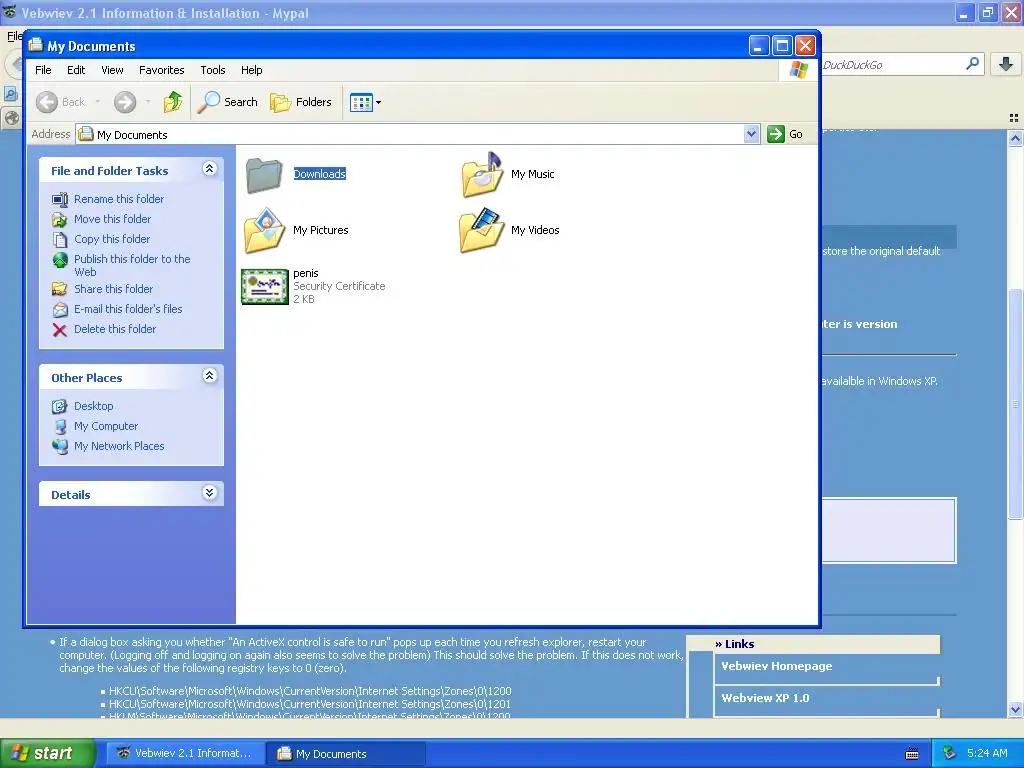This screenshot has height=768, width=1024.
Task: Go to Desktop in Other Places
Action: 93,406
